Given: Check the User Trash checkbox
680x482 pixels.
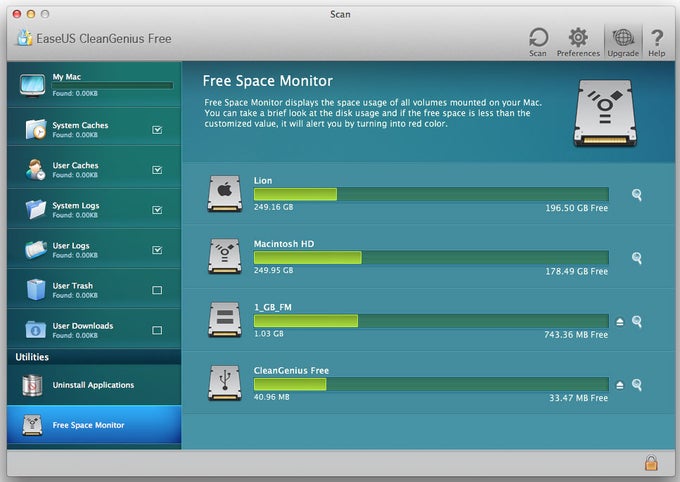Looking at the screenshot, I should pos(157,290).
